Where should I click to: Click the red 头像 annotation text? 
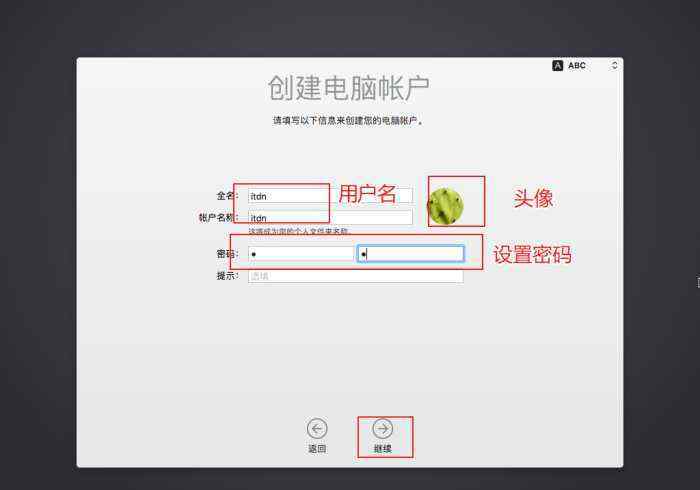click(533, 198)
